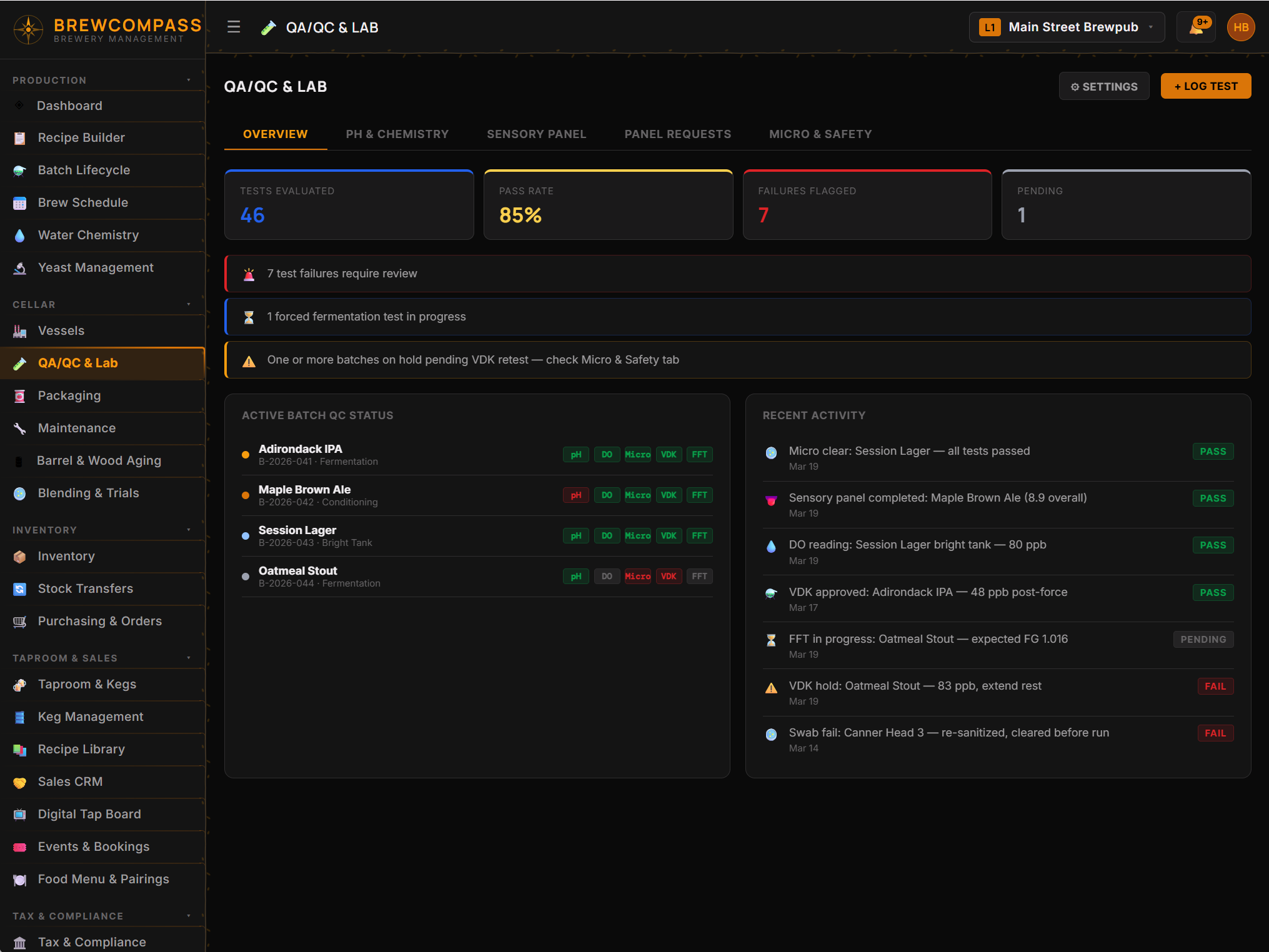Click the Inventory box icon
Screen dimensions: 1269x952
[20, 557]
